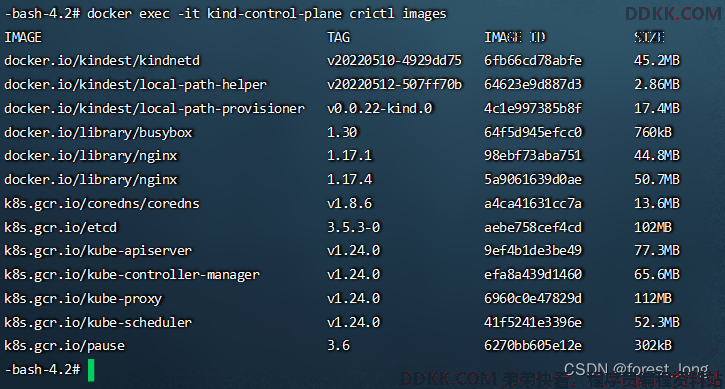Click the IMAGE column header
Screen dimensions: 725x389
(x=23, y=37)
